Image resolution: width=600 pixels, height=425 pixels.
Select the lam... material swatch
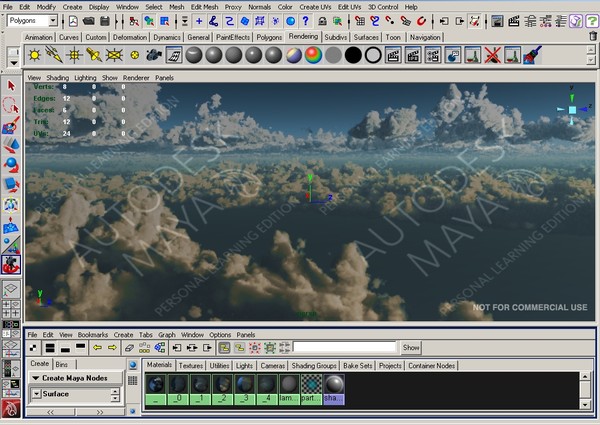pyautogui.click(x=289, y=389)
